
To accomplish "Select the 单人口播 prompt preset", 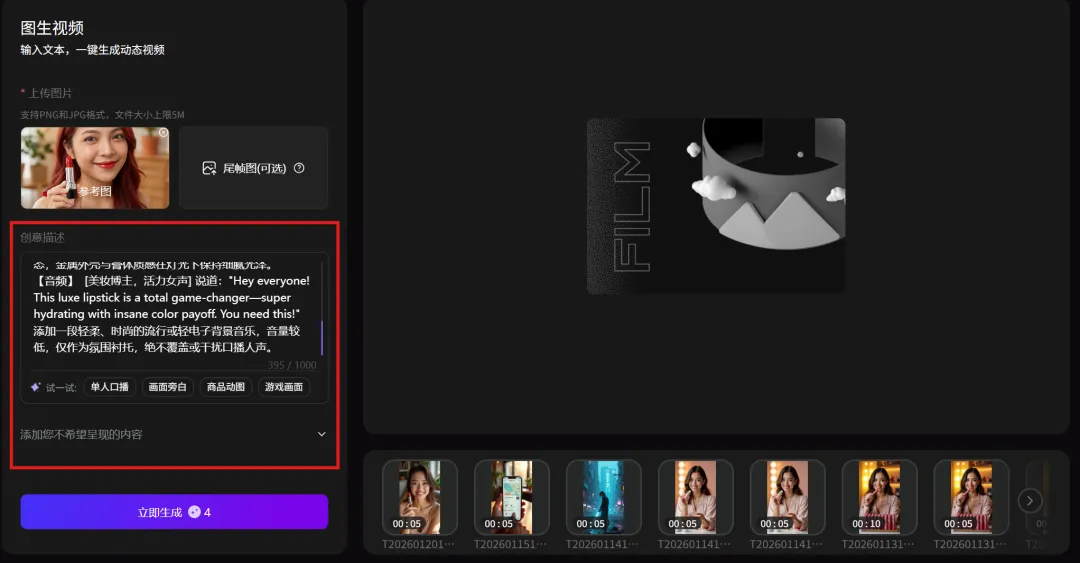I will pos(110,387).
